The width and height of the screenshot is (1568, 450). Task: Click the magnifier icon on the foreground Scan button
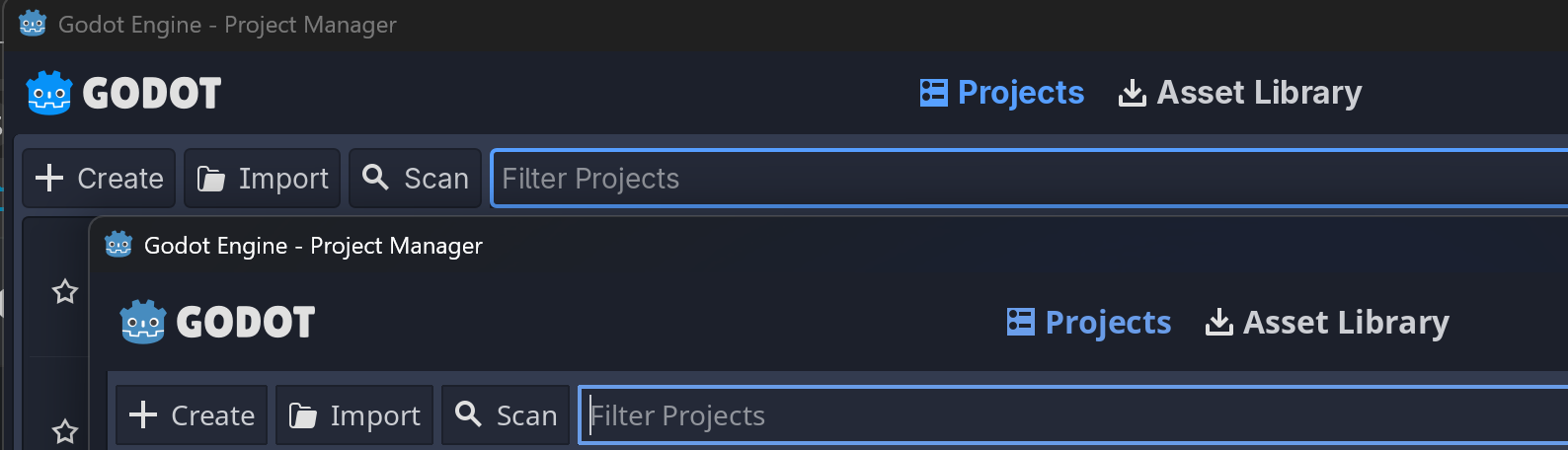click(x=468, y=414)
